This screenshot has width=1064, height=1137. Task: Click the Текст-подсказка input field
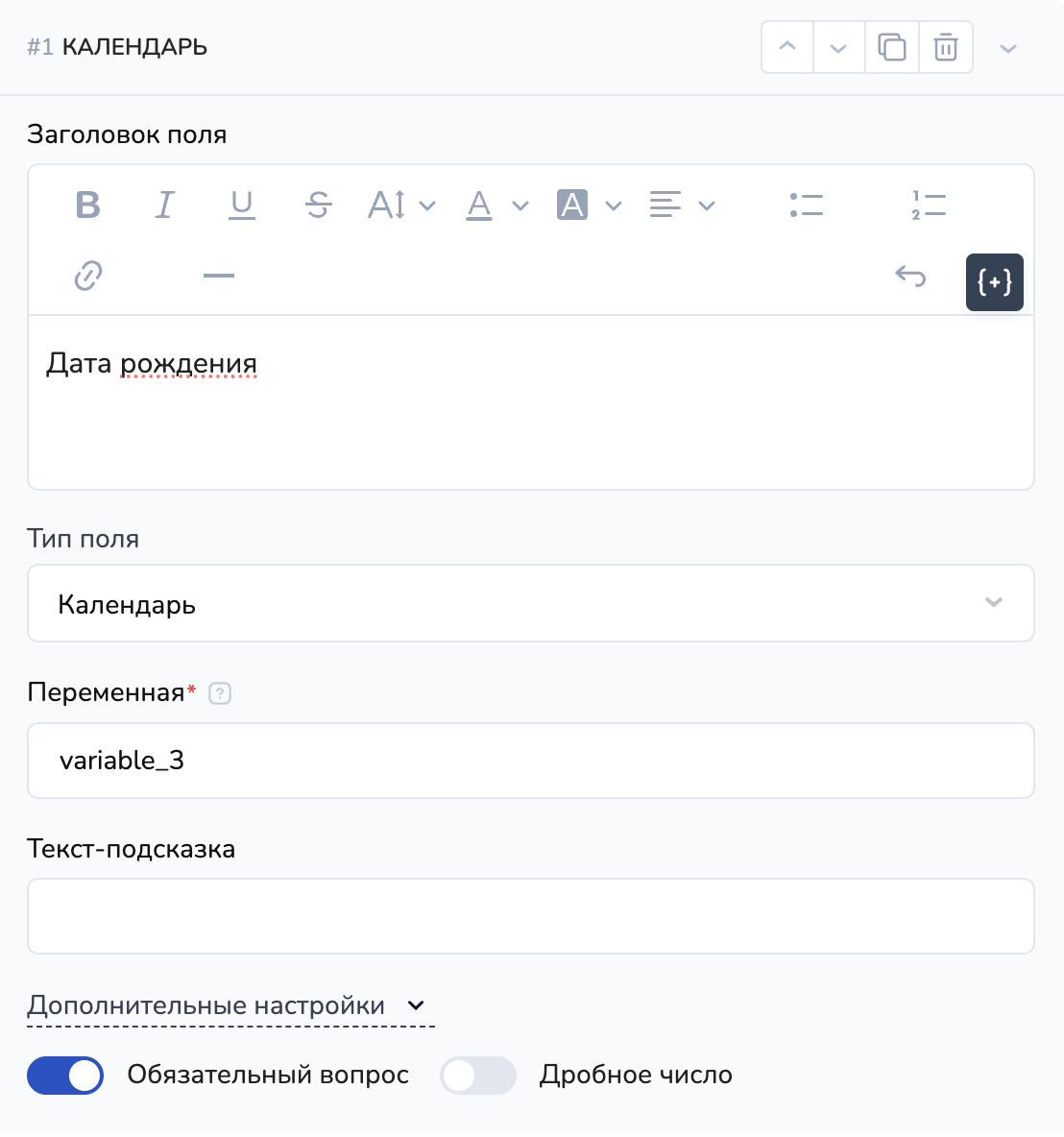coord(530,916)
